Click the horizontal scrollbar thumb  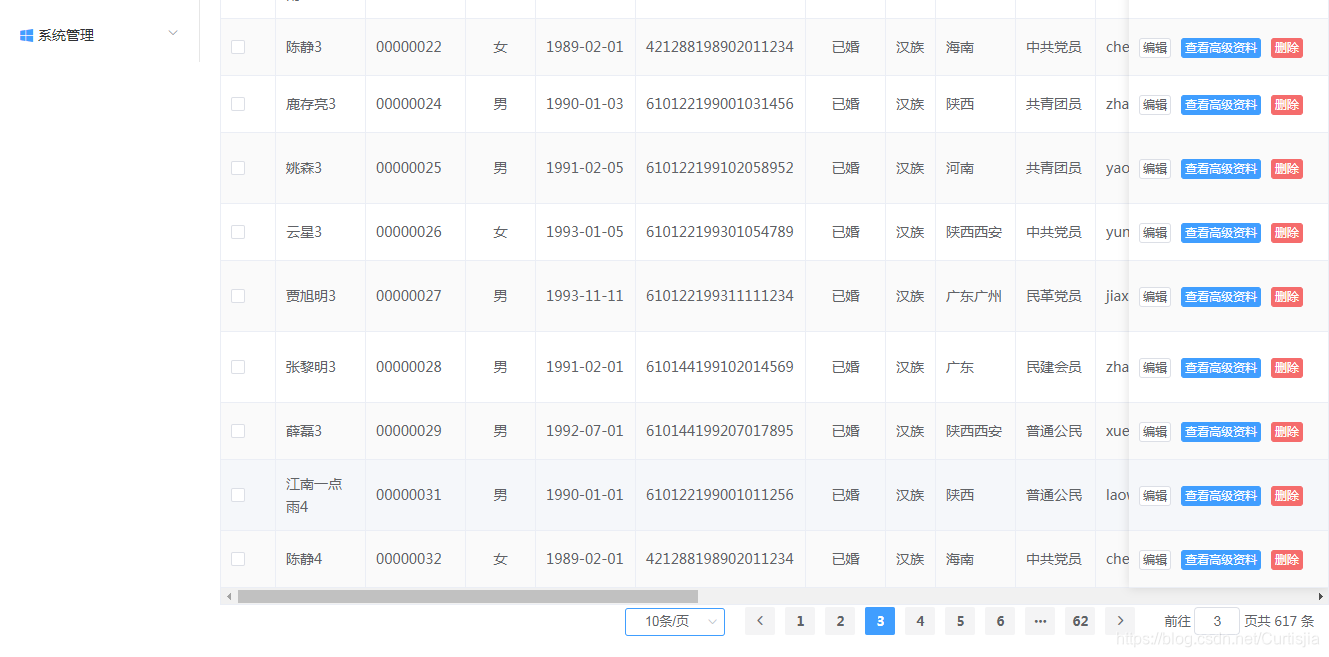point(467,596)
